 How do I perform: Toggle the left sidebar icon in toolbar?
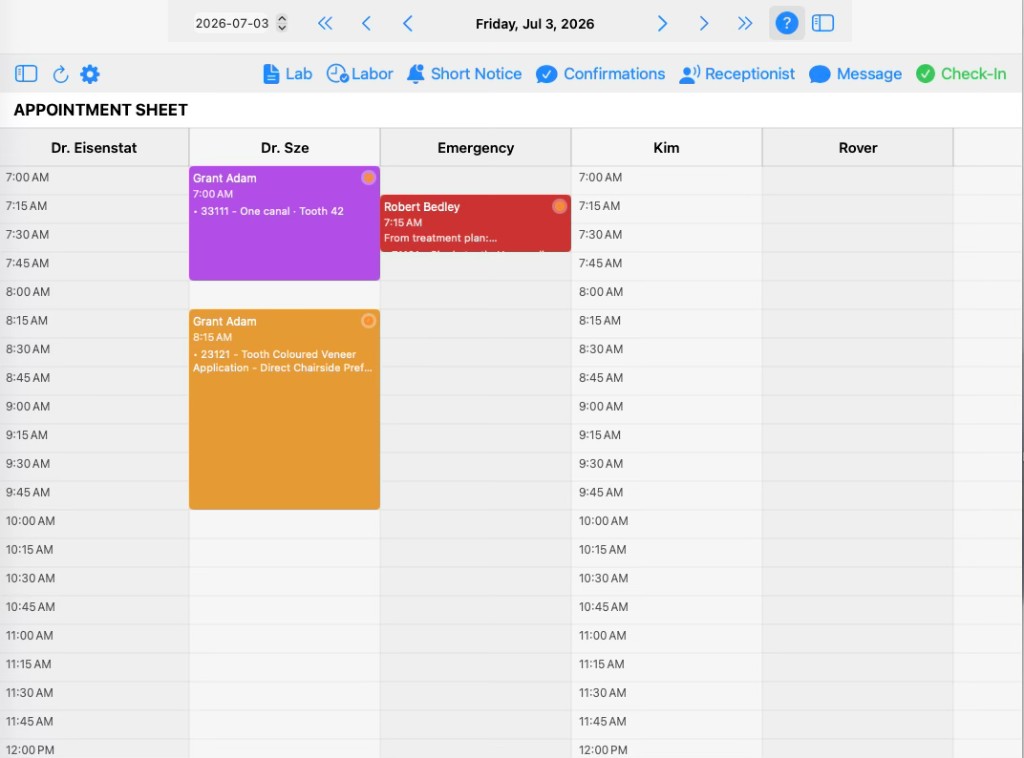[x=26, y=74]
